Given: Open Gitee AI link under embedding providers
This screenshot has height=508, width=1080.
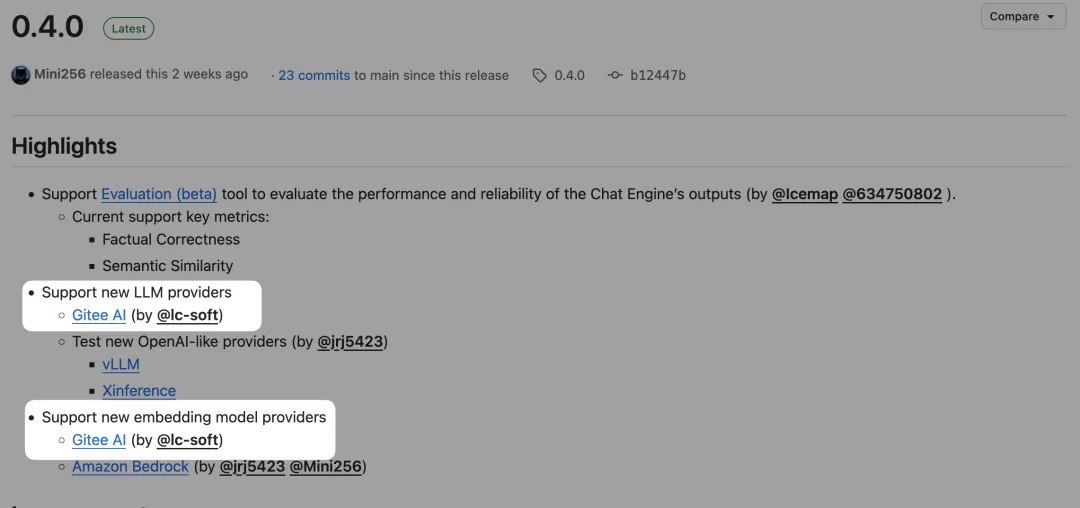Looking at the screenshot, I should pos(99,440).
